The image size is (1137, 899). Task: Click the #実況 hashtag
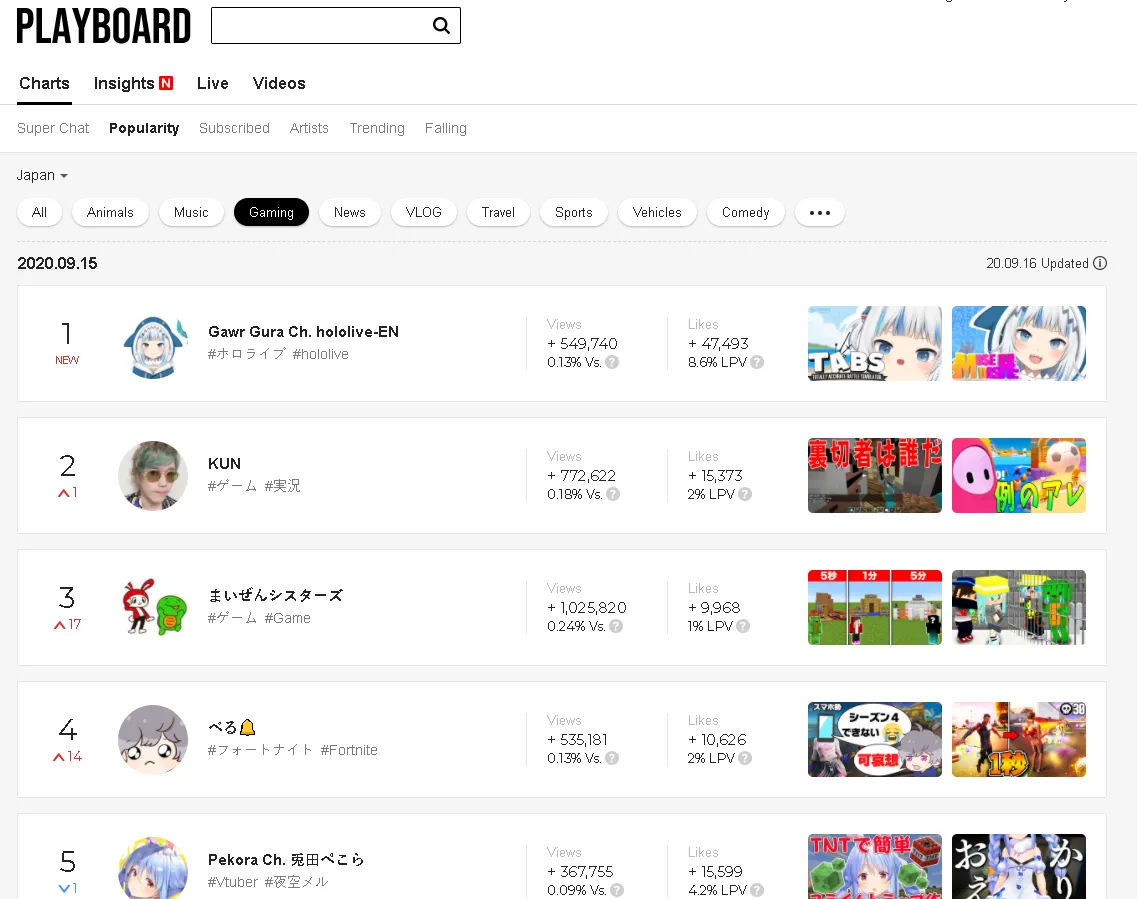click(x=282, y=486)
